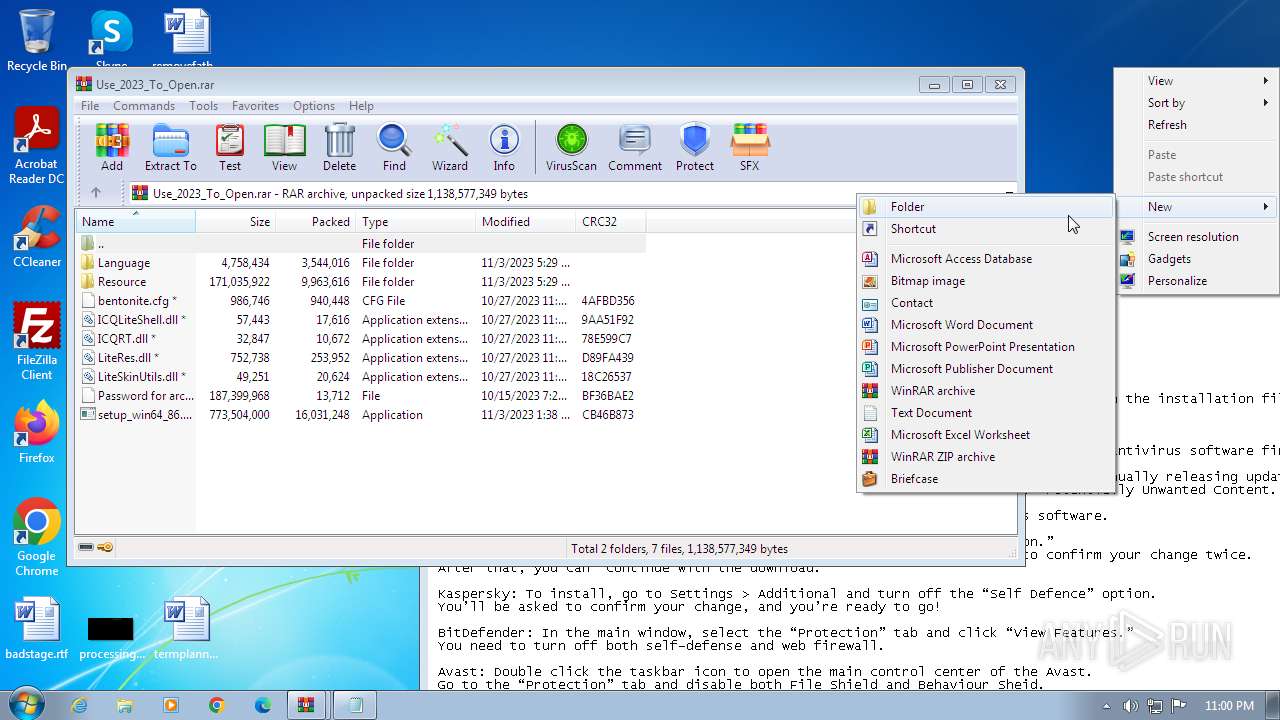Click the Test archive icon
Screen dimensions: 1280x720
coord(230,147)
